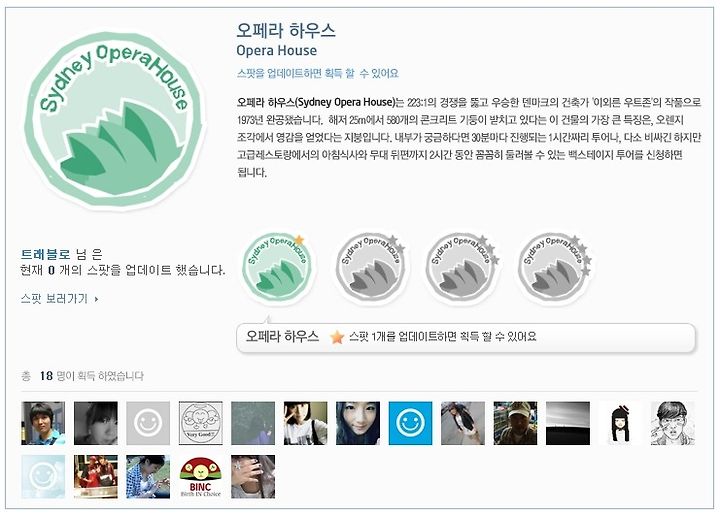Open the sketched man with glasses avatar
The image size is (720, 515).
672,423
